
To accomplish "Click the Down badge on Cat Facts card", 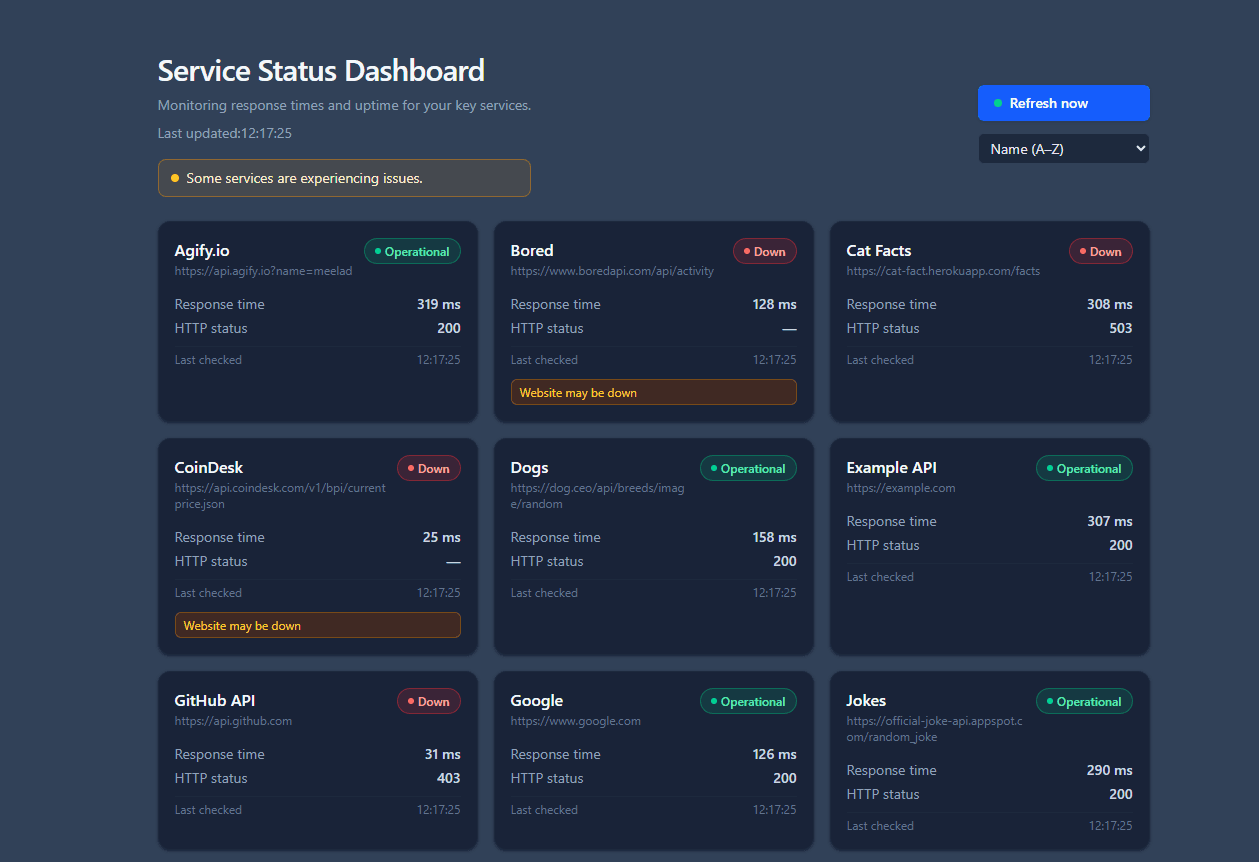I will coord(1100,252).
